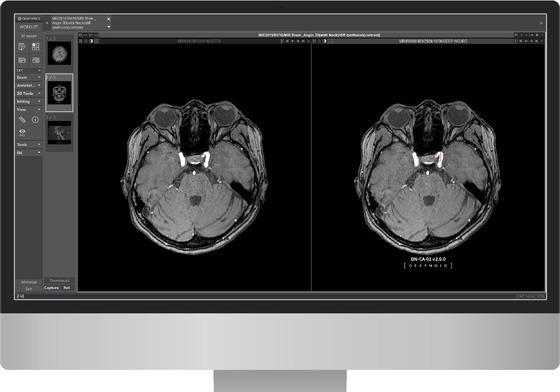The width and height of the screenshot is (560, 392).
Task: Open the study tab dropdown arrow
Action: [109, 27]
